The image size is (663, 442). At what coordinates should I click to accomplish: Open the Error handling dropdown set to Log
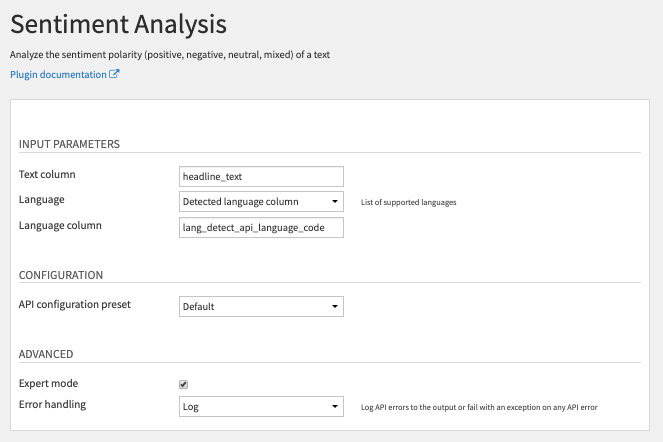(x=261, y=406)
